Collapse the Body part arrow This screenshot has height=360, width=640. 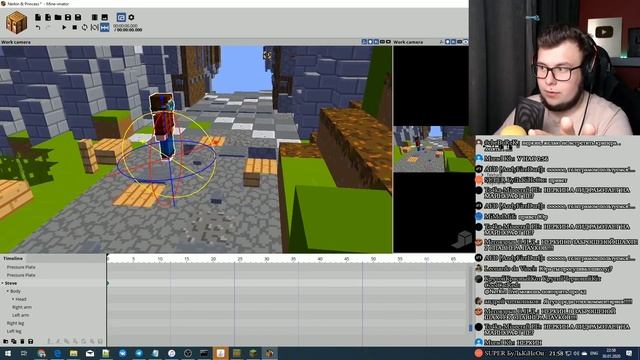pyautogui.click(x=7, y=291)
